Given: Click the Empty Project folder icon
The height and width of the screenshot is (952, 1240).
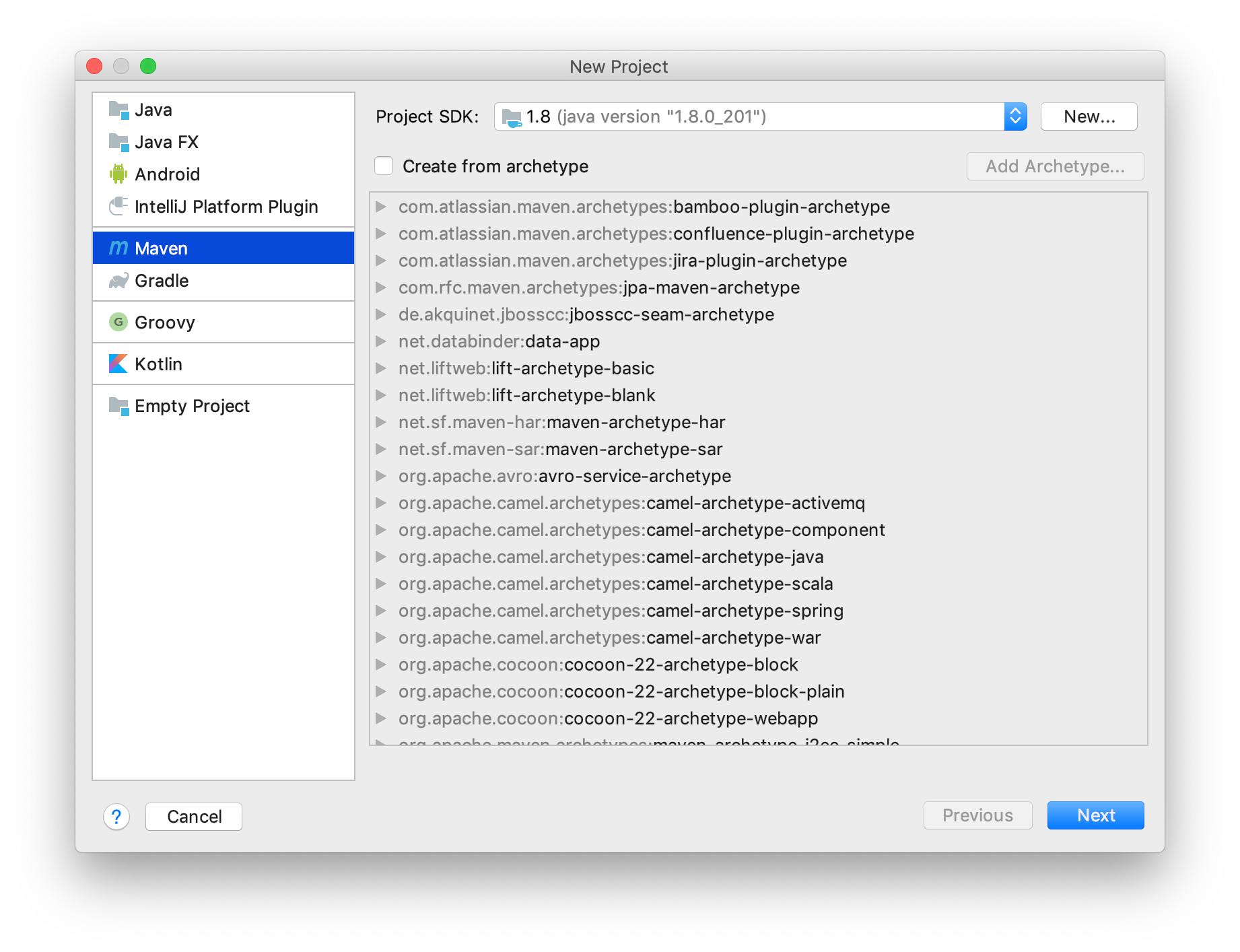Looking at the screenshot, I should [x=118, y=406].
